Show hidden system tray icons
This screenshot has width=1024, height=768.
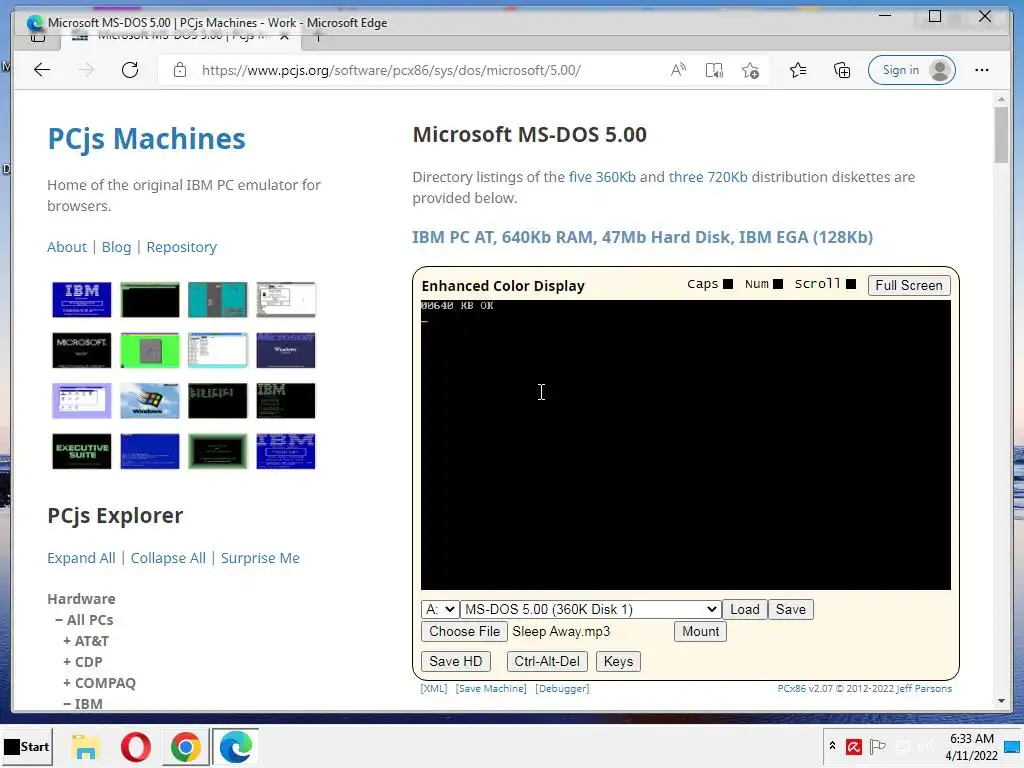click(x=832, y=745)
